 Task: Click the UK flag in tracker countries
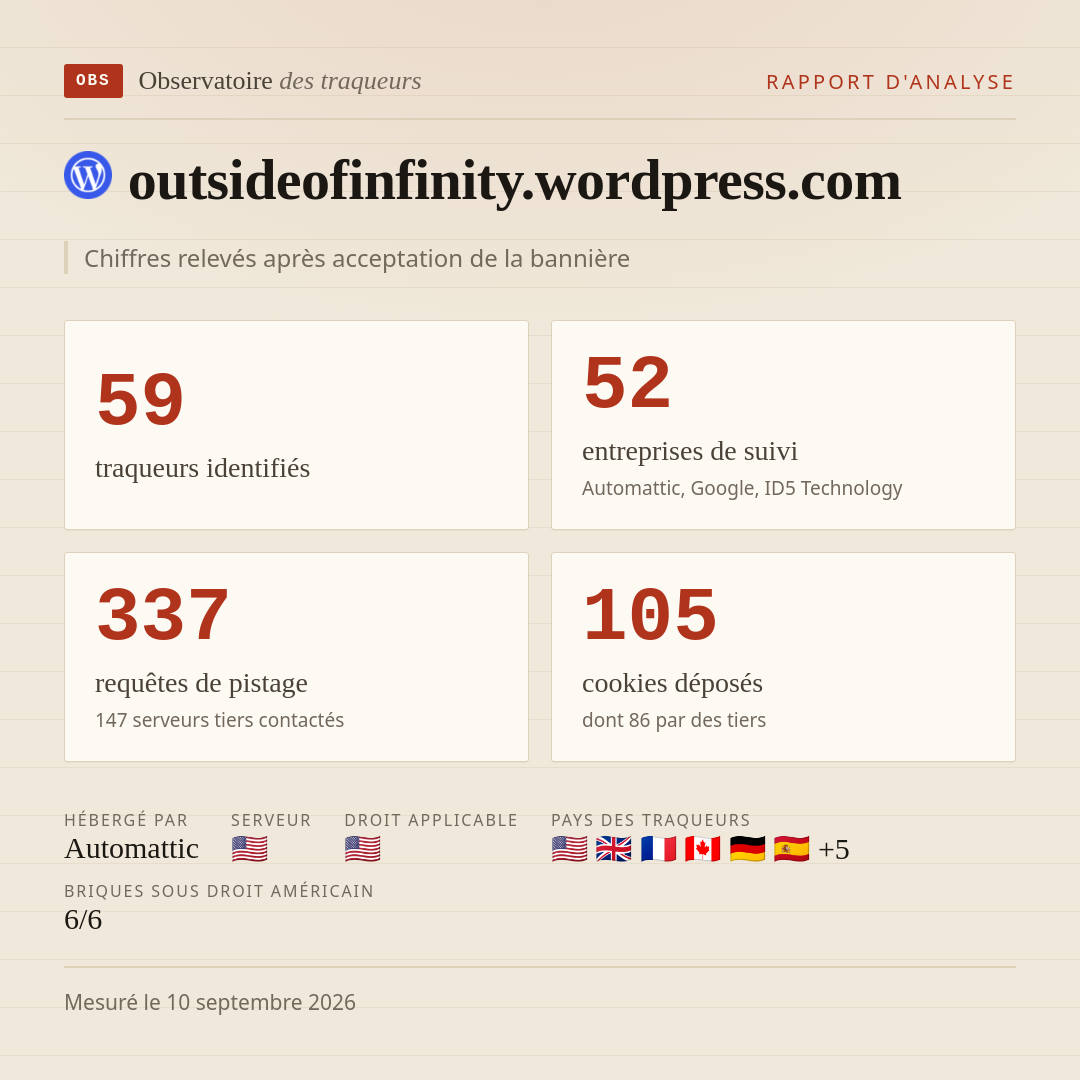[614, 849]
